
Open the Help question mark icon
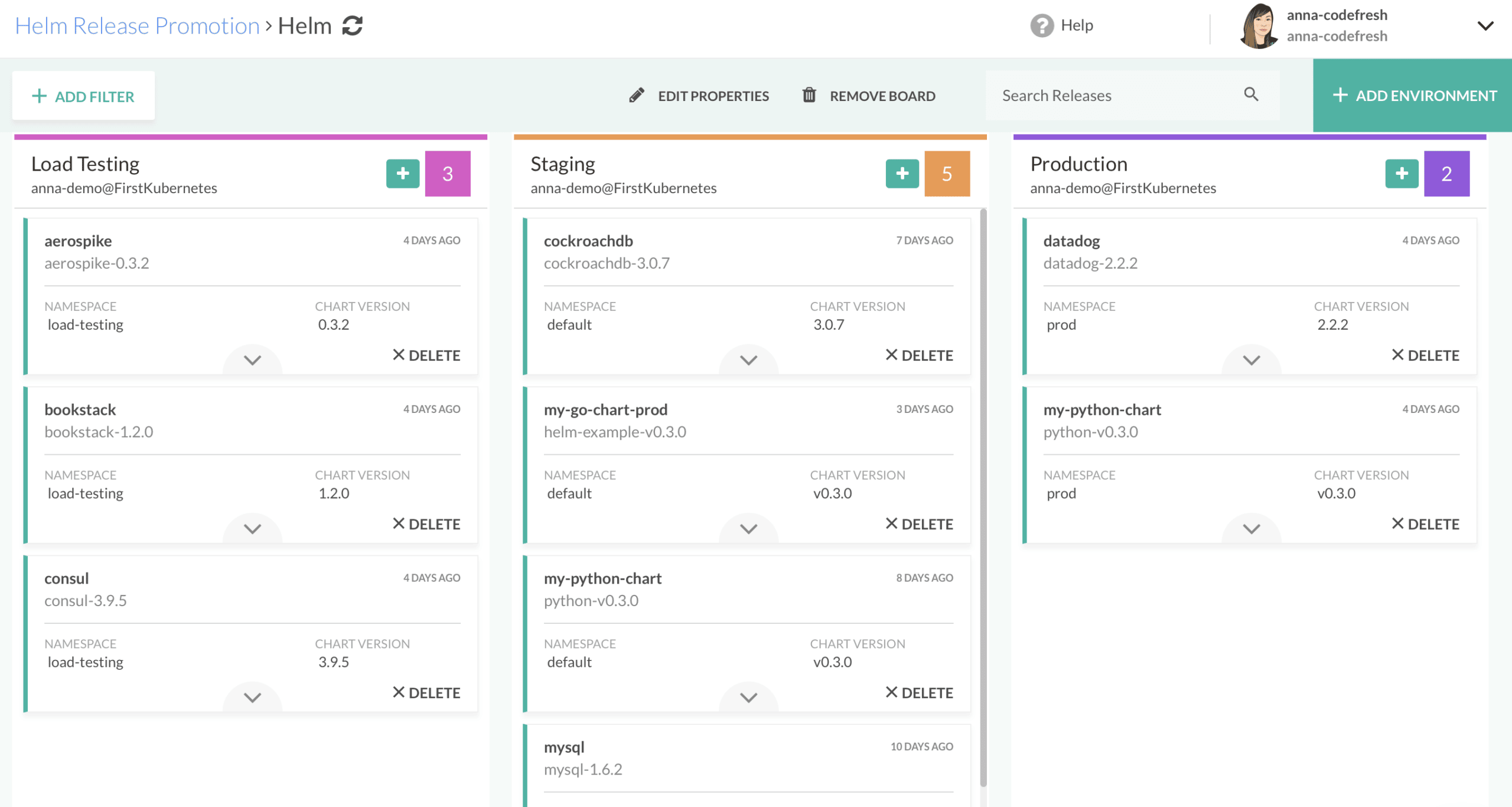coord(1042,25)
